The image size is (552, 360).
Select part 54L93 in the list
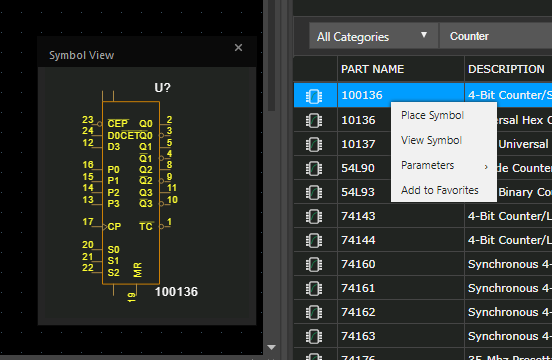tap(358, 192)
